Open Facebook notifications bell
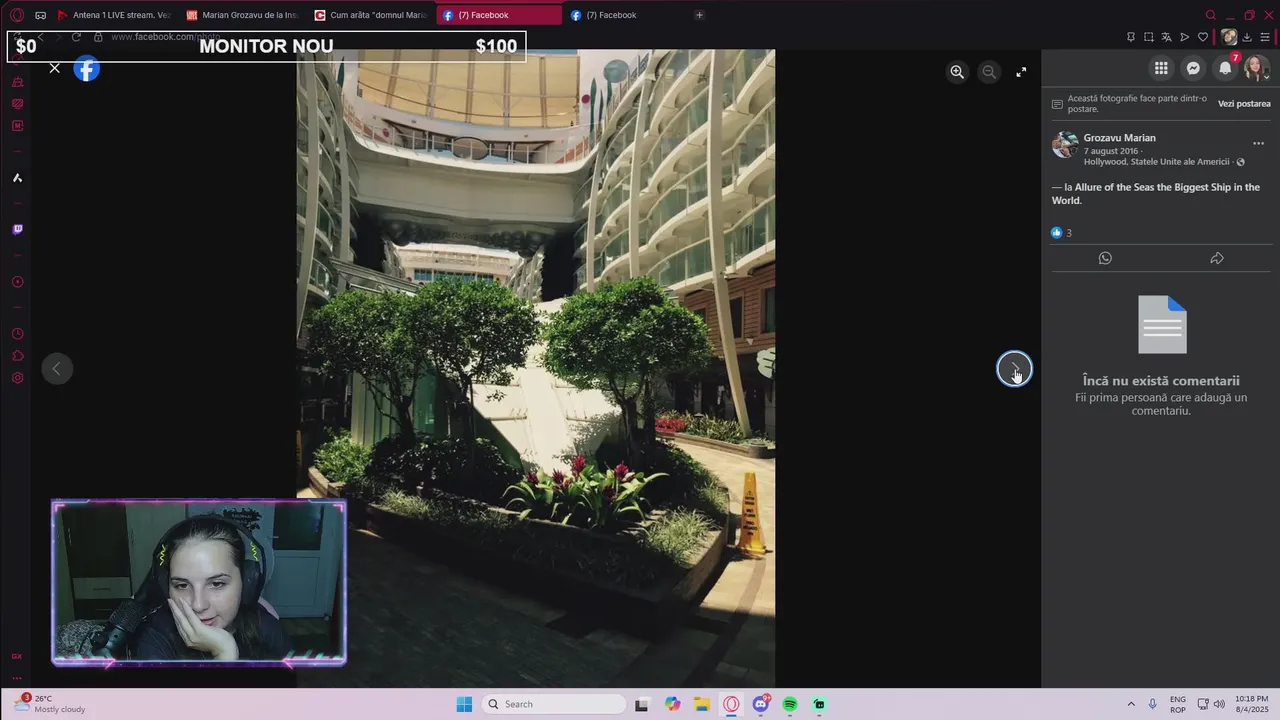Image resolution: width=1280 pixels, height=720 pixels. (1225, 68)
